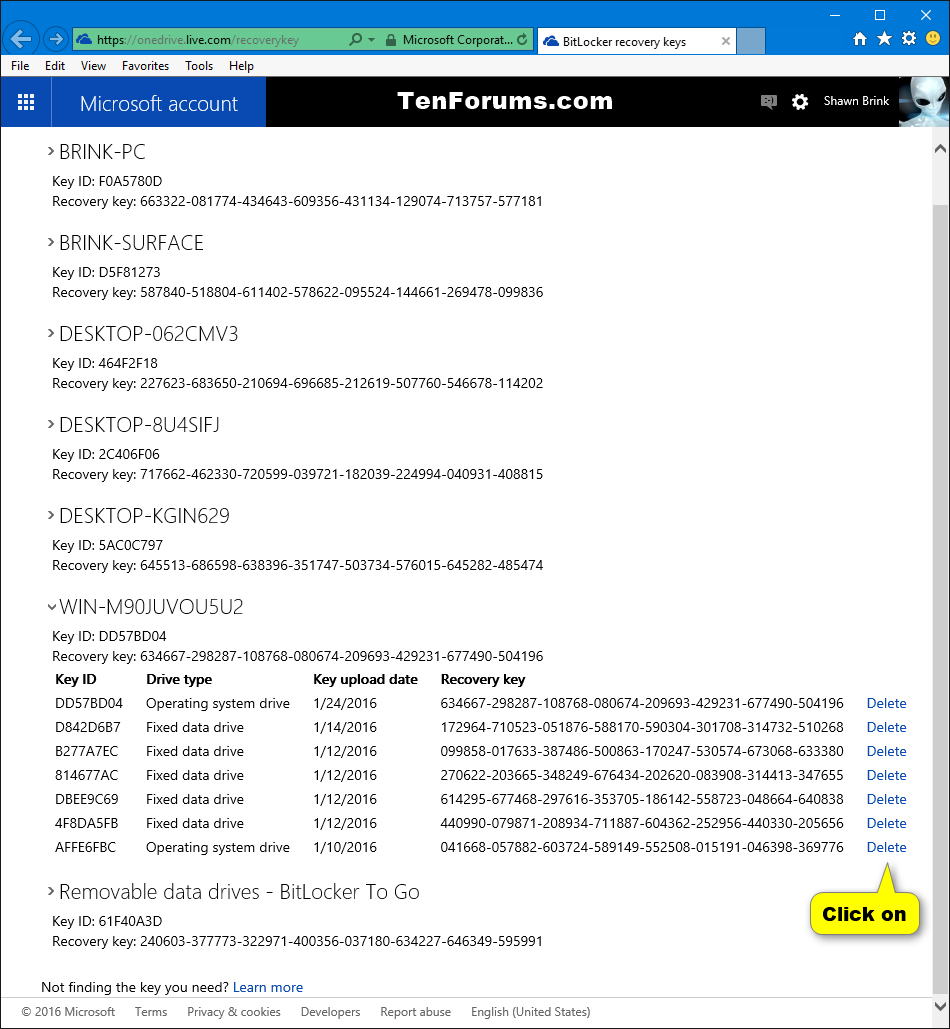Close the BitLocker recovery keys tab
This screenshot has width=950, height=1029.
726,41
